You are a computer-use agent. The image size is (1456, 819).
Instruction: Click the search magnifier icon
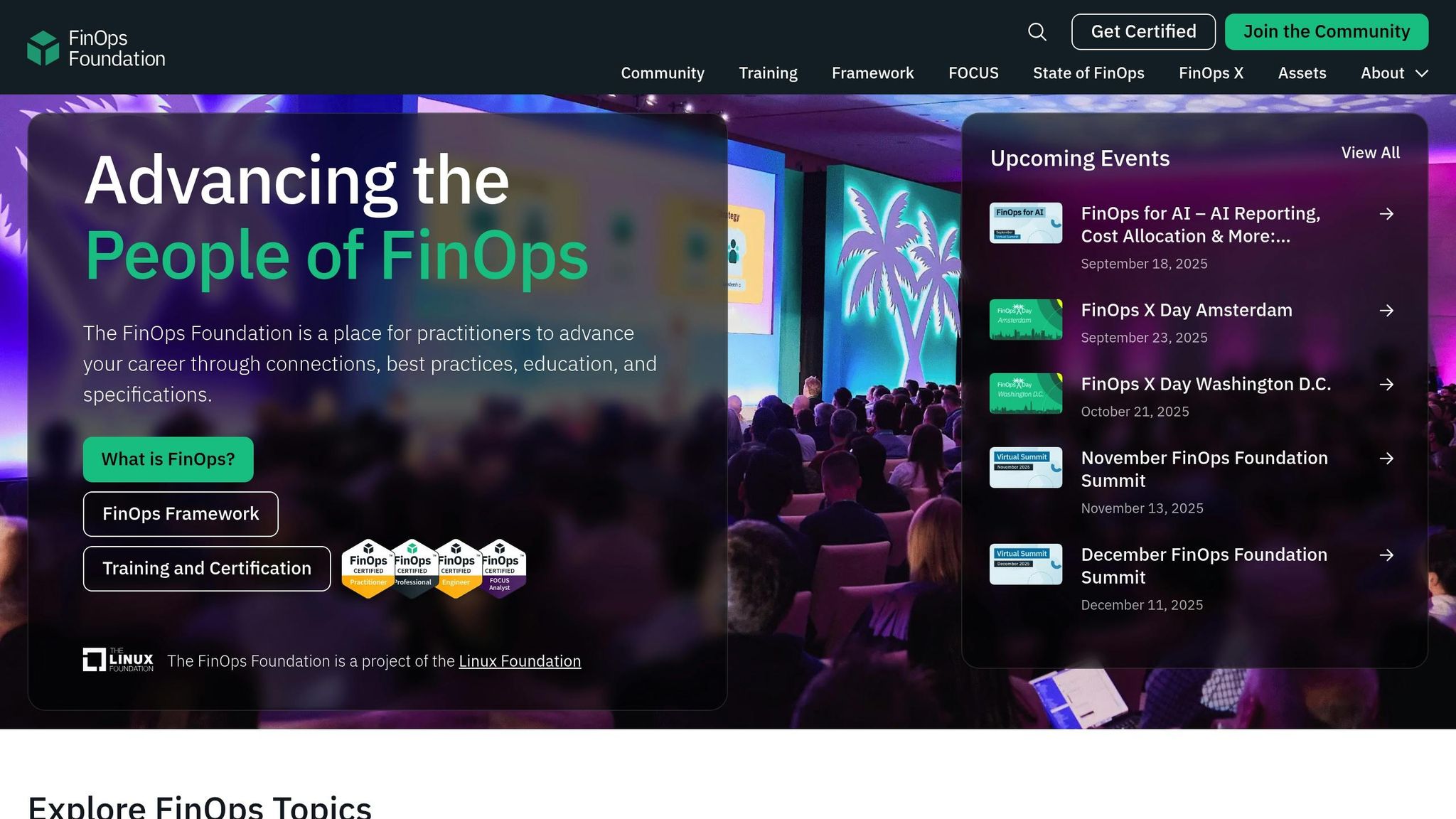coord(1037,32)
